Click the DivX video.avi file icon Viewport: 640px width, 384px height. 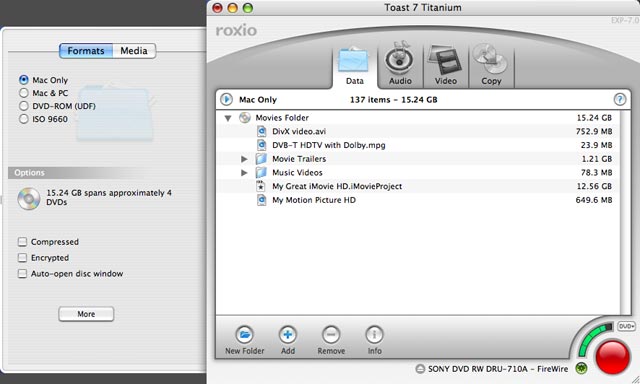pos(261,131)
